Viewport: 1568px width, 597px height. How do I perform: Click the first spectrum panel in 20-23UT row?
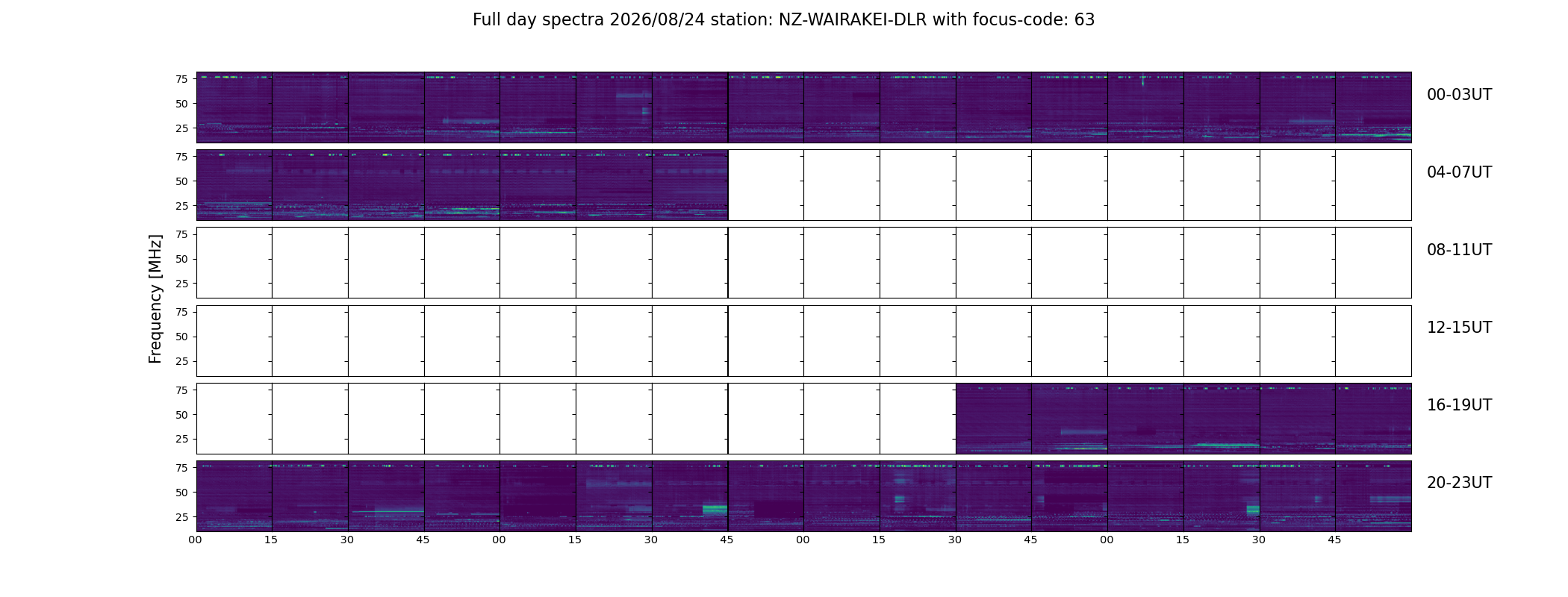(234, 496)
